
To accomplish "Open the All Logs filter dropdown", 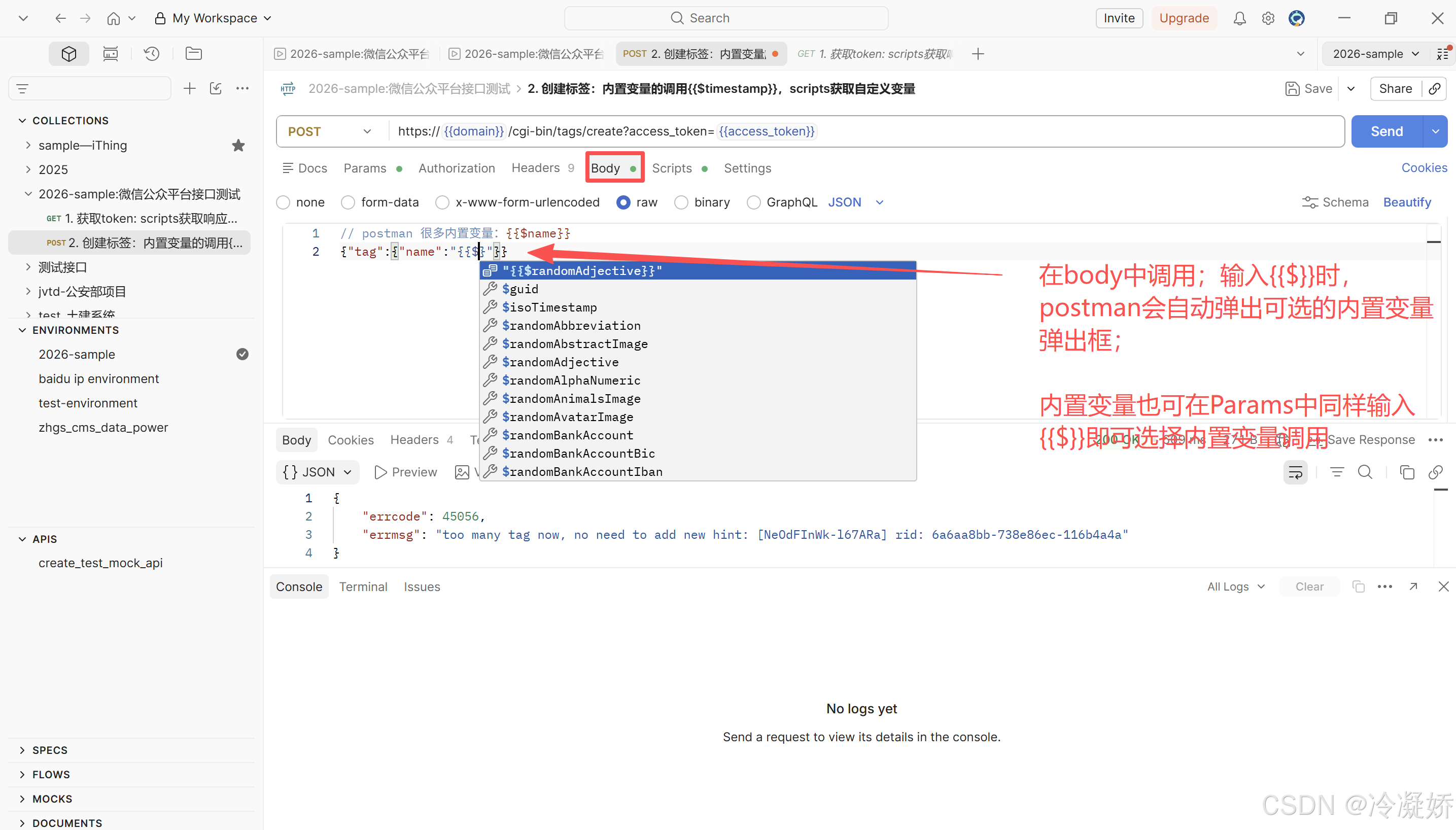I will pyautogui.click(x=1236, y=586).
